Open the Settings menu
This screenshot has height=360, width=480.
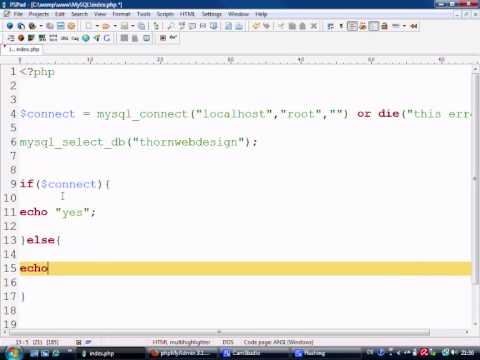click(x=212, y=14)
